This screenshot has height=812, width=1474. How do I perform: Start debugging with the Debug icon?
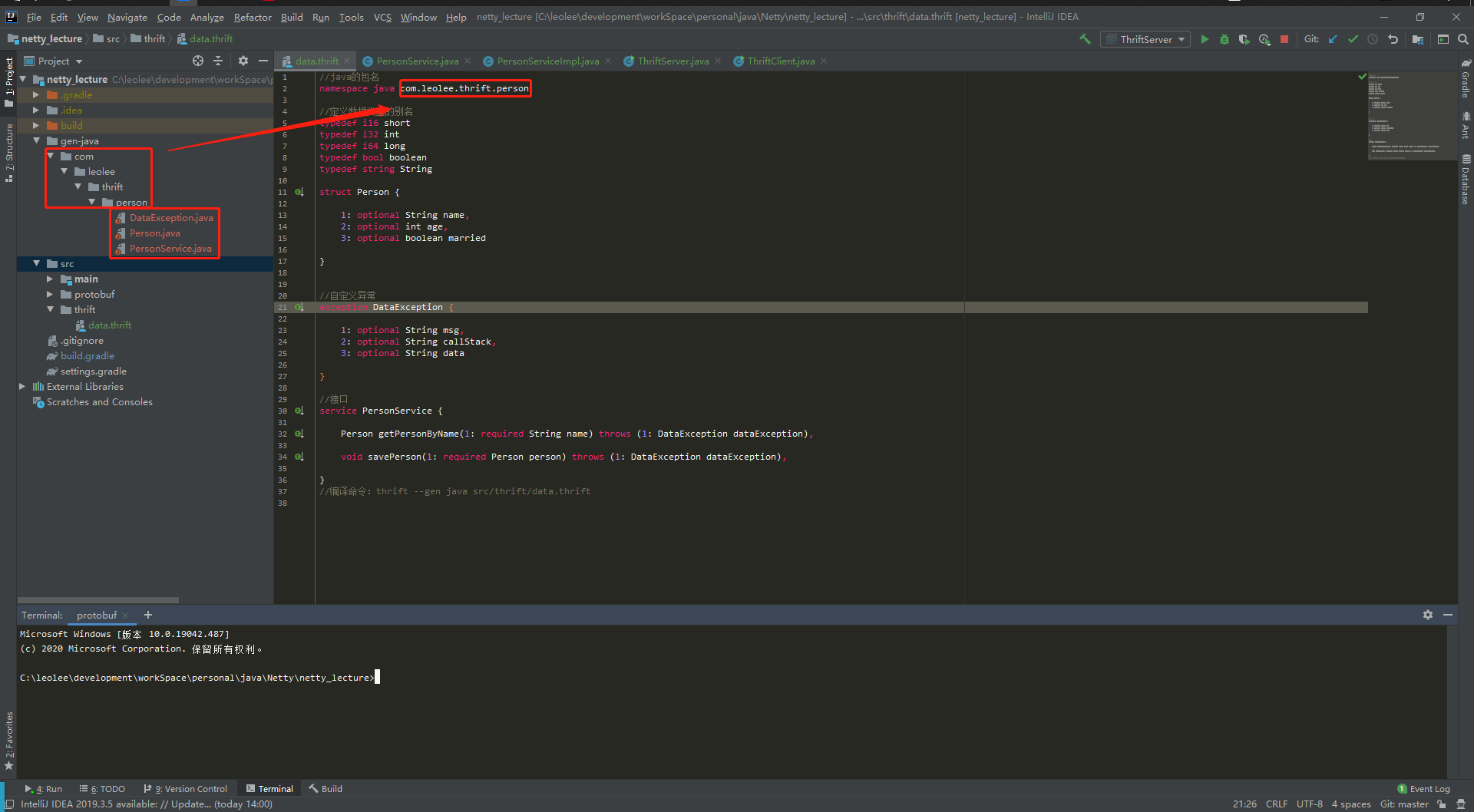pos(1224,38)
